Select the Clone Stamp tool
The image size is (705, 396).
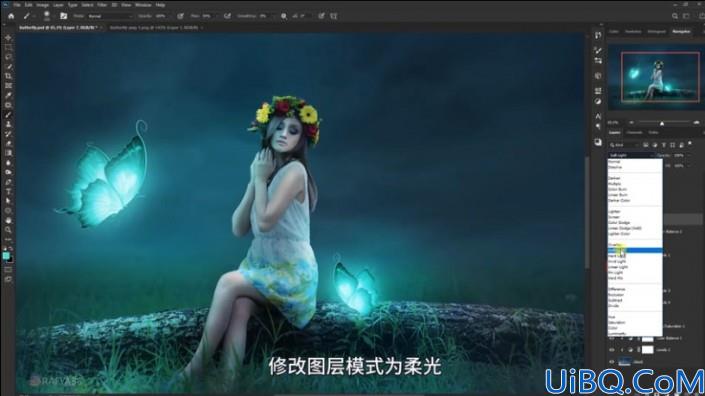click(x=8, y=125)
